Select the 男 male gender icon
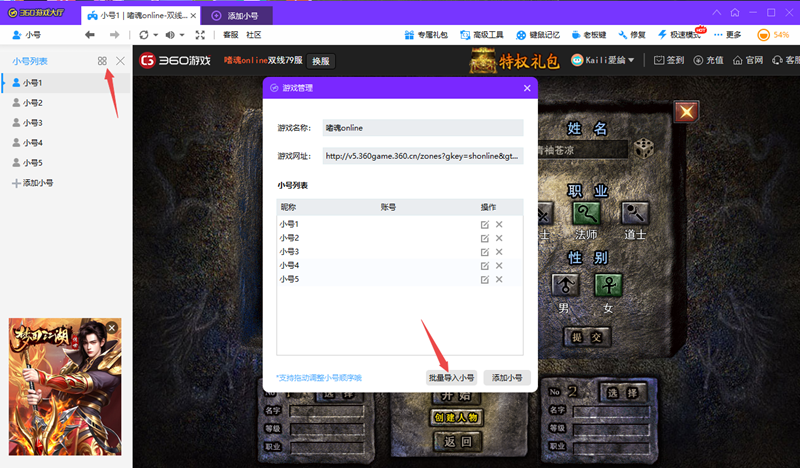 (x=565, y=285)
